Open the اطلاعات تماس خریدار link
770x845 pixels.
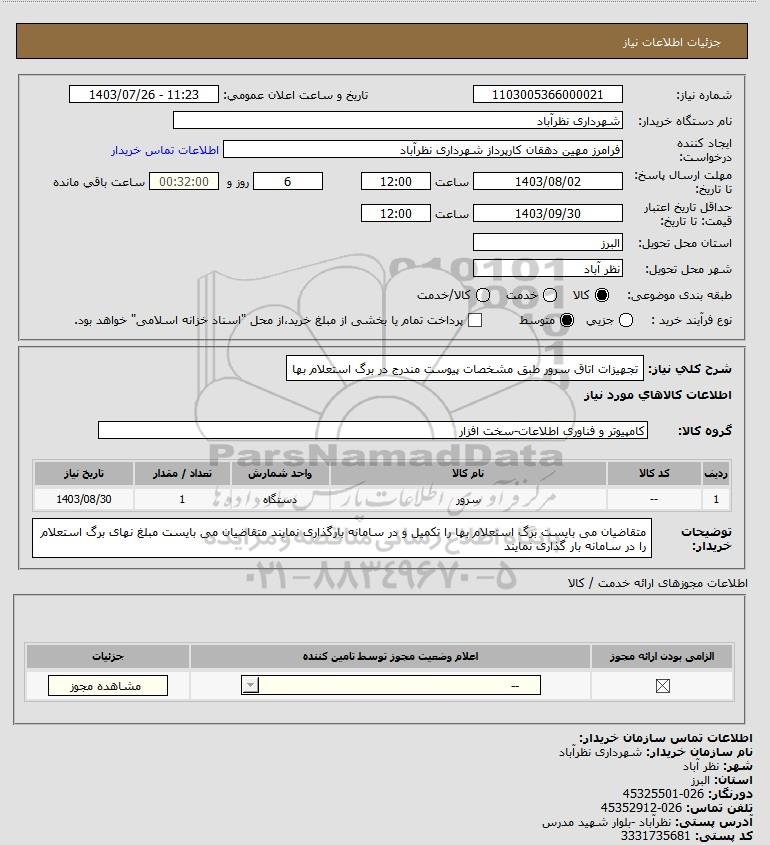click(x=165, y=150)
